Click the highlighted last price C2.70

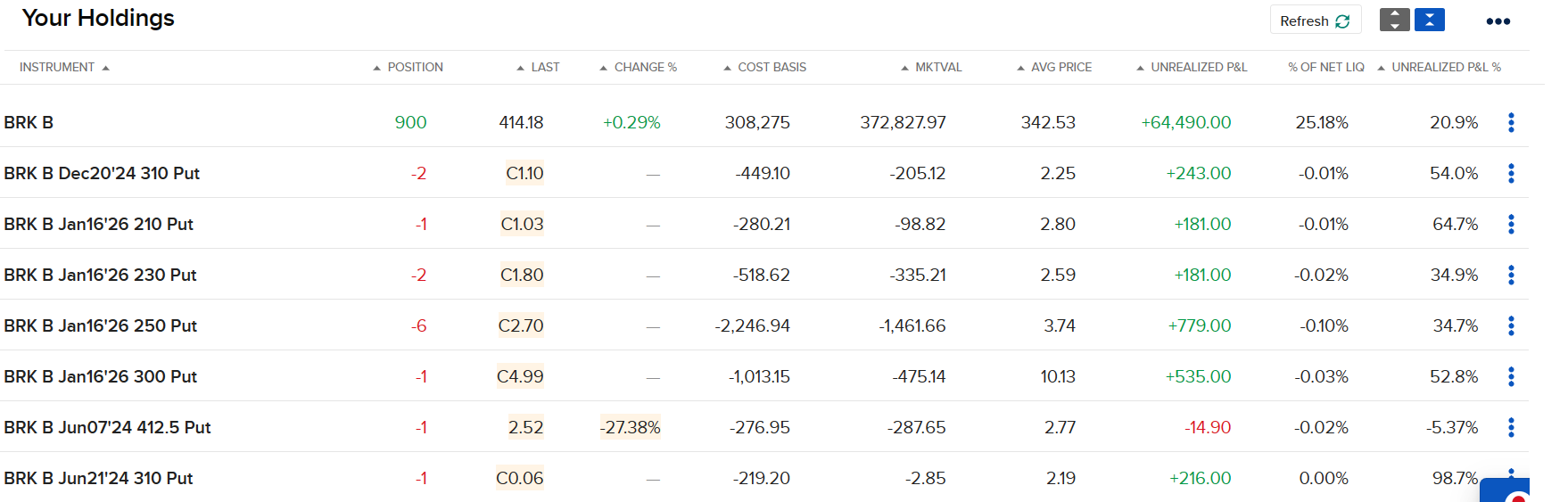click(521, 325)
